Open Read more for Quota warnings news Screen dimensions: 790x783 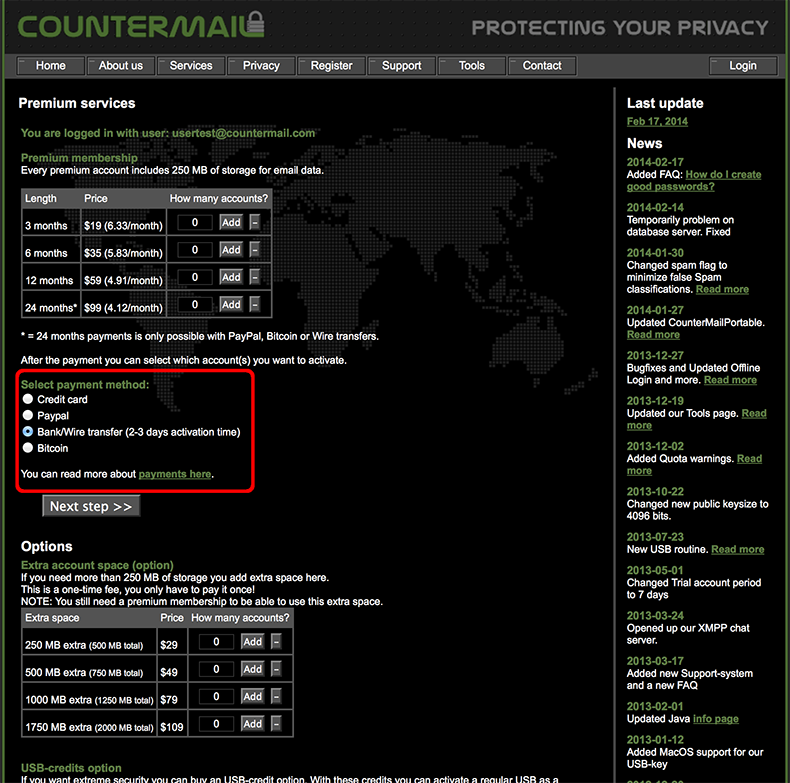click(694, 465)
